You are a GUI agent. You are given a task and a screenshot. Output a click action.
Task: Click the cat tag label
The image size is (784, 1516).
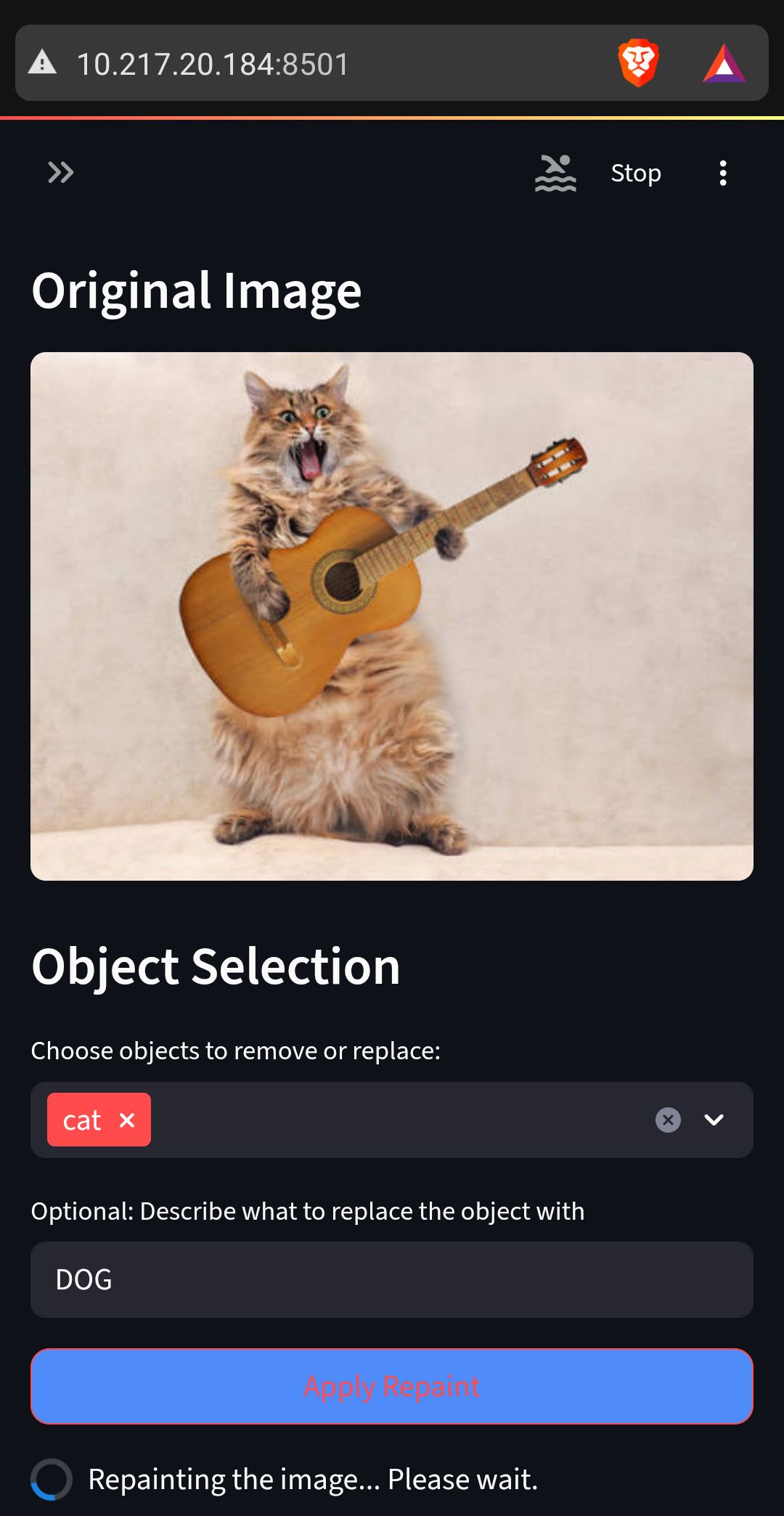click(81, 1120)
